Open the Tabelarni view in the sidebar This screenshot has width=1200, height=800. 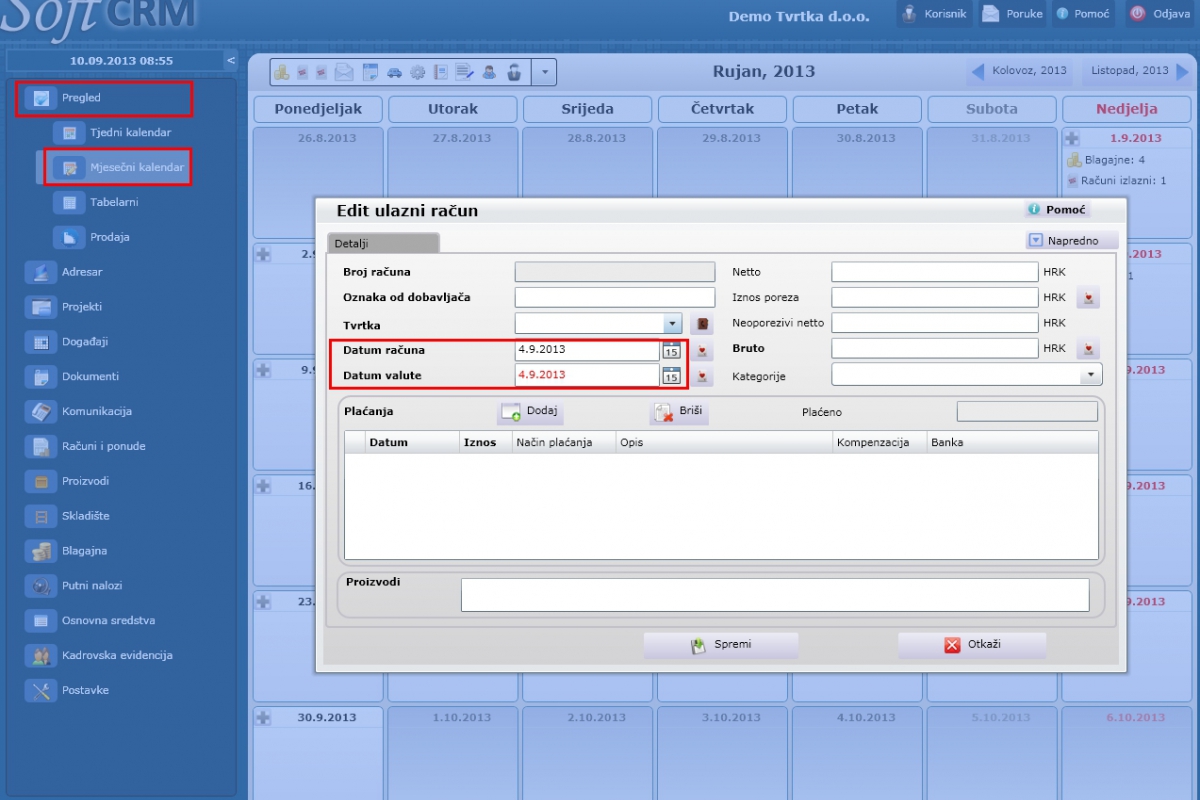96,202
